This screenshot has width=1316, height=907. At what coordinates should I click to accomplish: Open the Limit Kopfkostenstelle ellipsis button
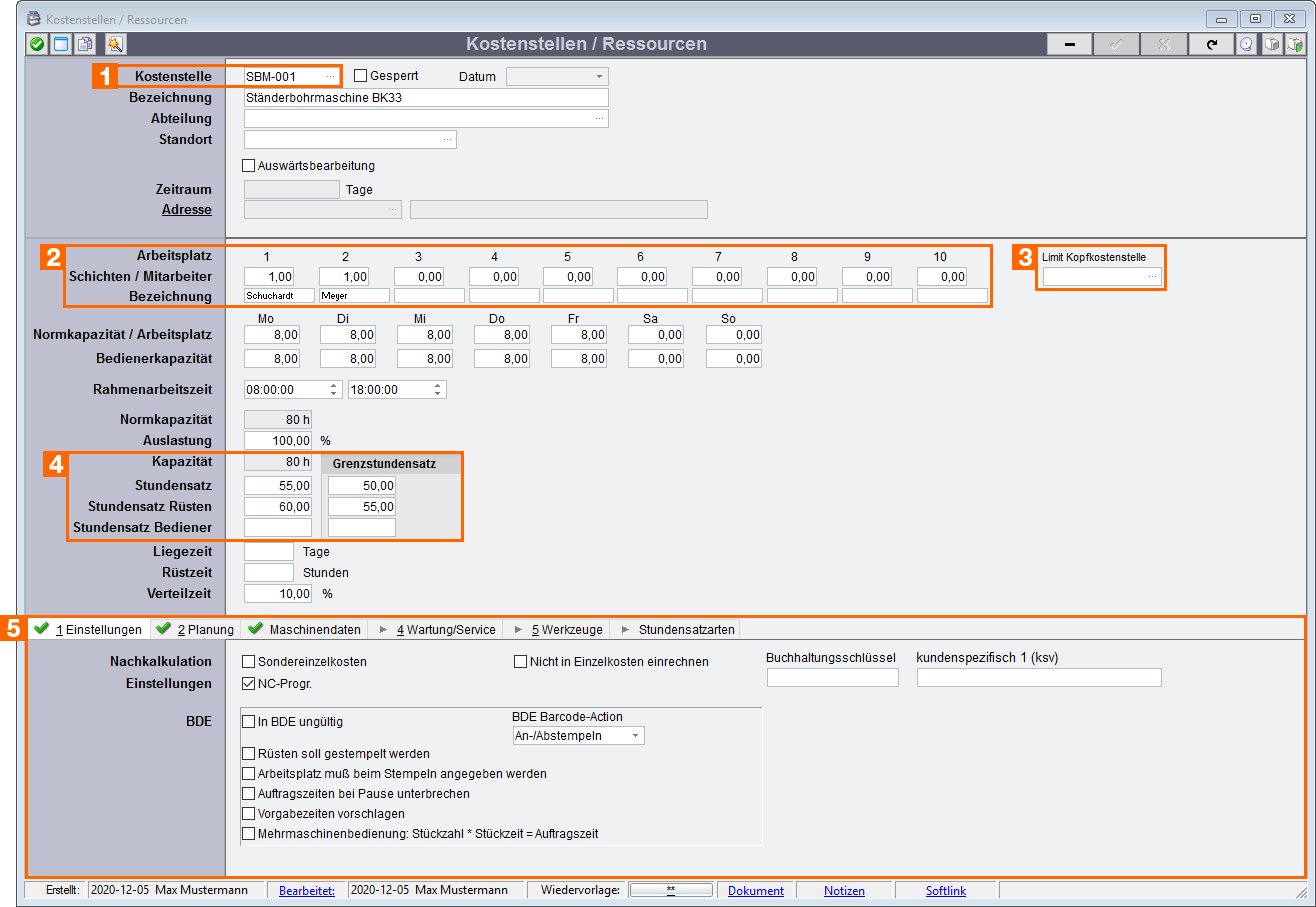1153,276
